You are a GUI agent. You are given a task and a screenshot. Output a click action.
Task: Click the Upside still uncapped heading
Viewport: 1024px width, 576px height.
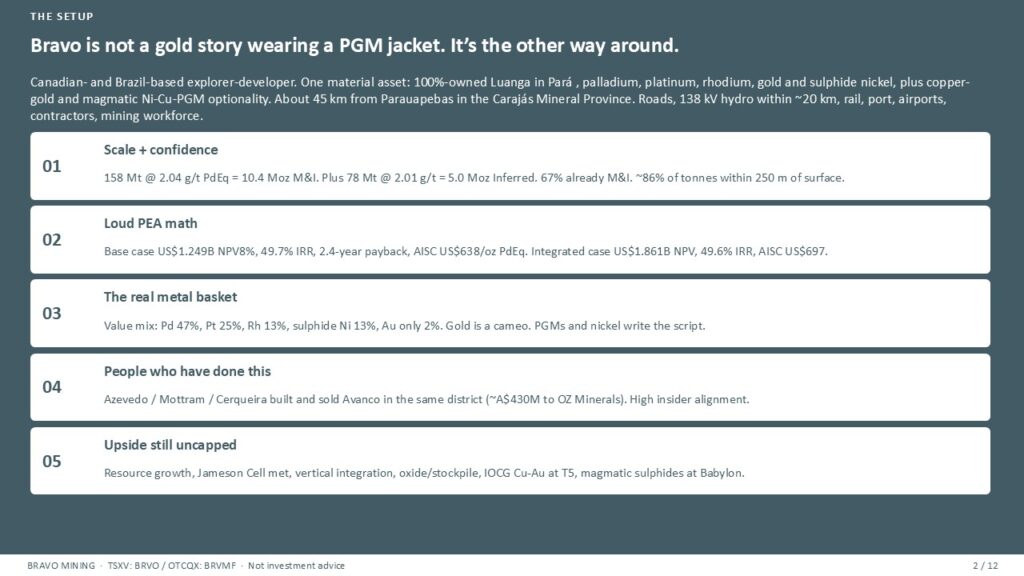click(x=170, y=445)
